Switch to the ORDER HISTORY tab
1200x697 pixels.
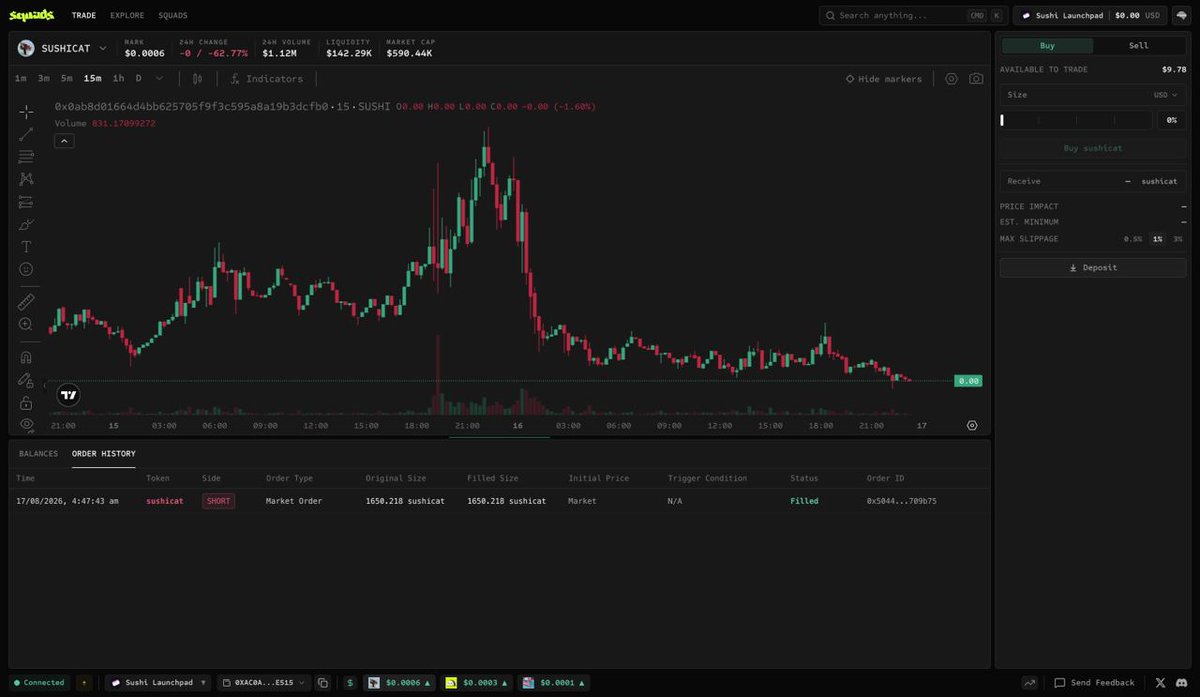coord(104,454)
